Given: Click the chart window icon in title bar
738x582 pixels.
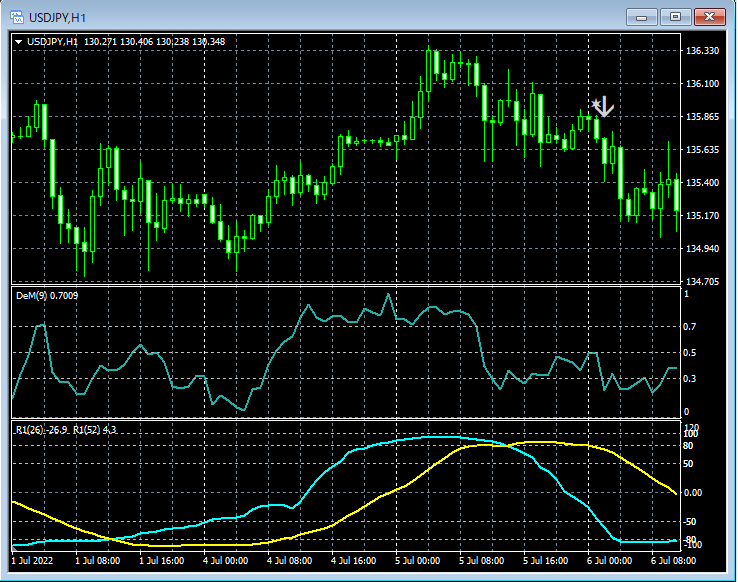Looking at the screenshot, I should point(17,16).
